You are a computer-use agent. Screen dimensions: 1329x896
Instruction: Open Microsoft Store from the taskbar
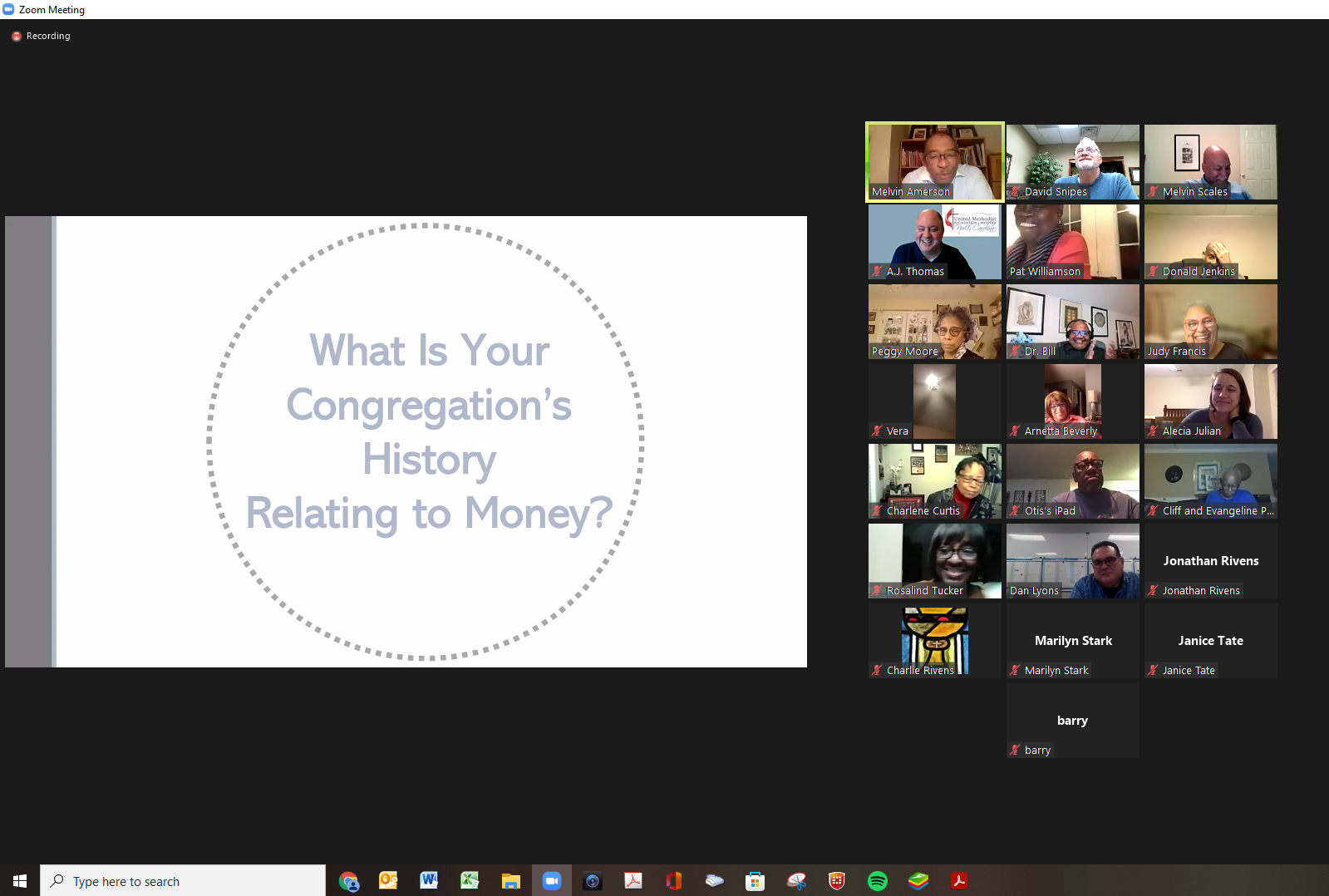755,881
